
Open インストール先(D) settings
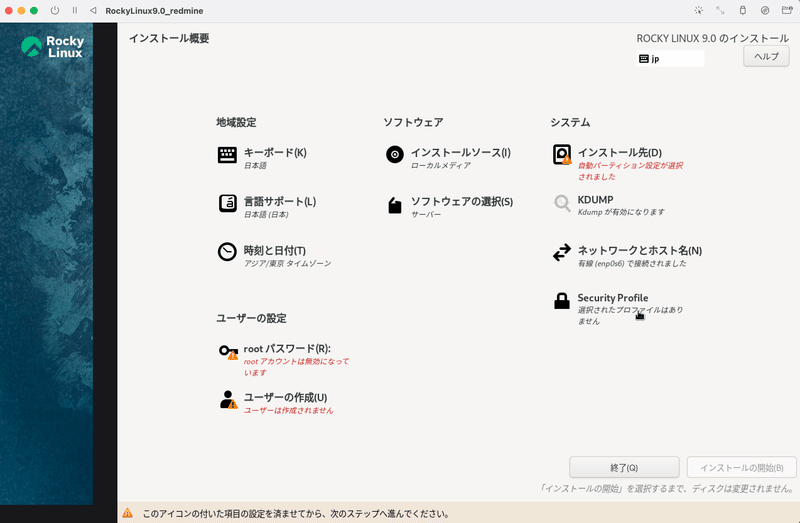pos(619,153)
